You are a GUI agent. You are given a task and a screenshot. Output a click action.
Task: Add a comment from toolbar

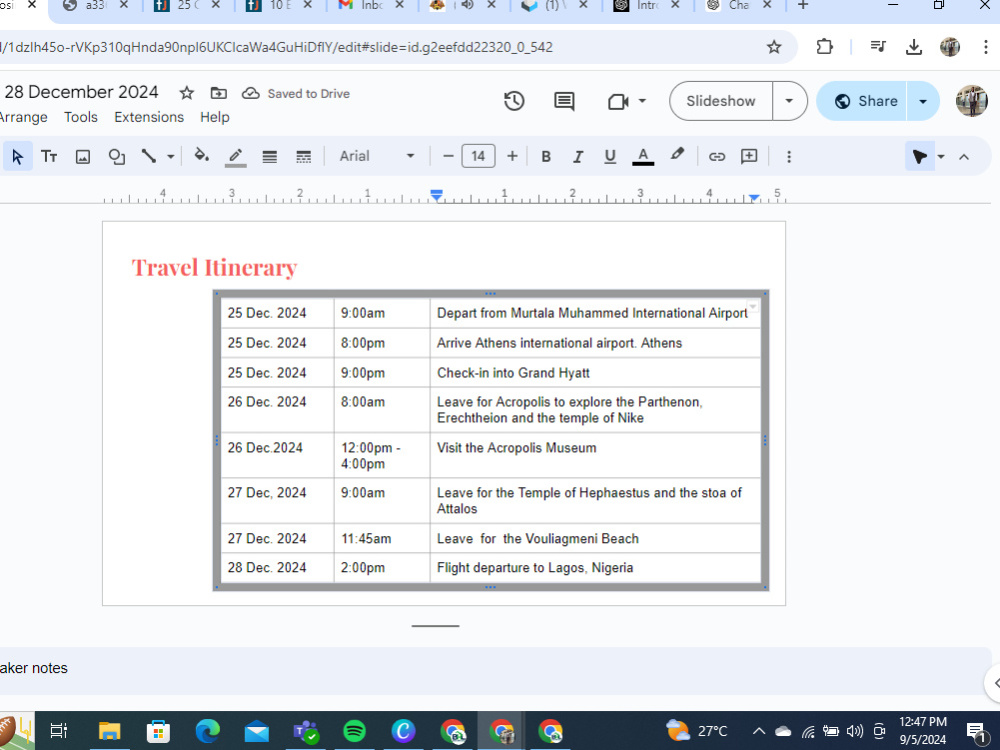(749, 156)
